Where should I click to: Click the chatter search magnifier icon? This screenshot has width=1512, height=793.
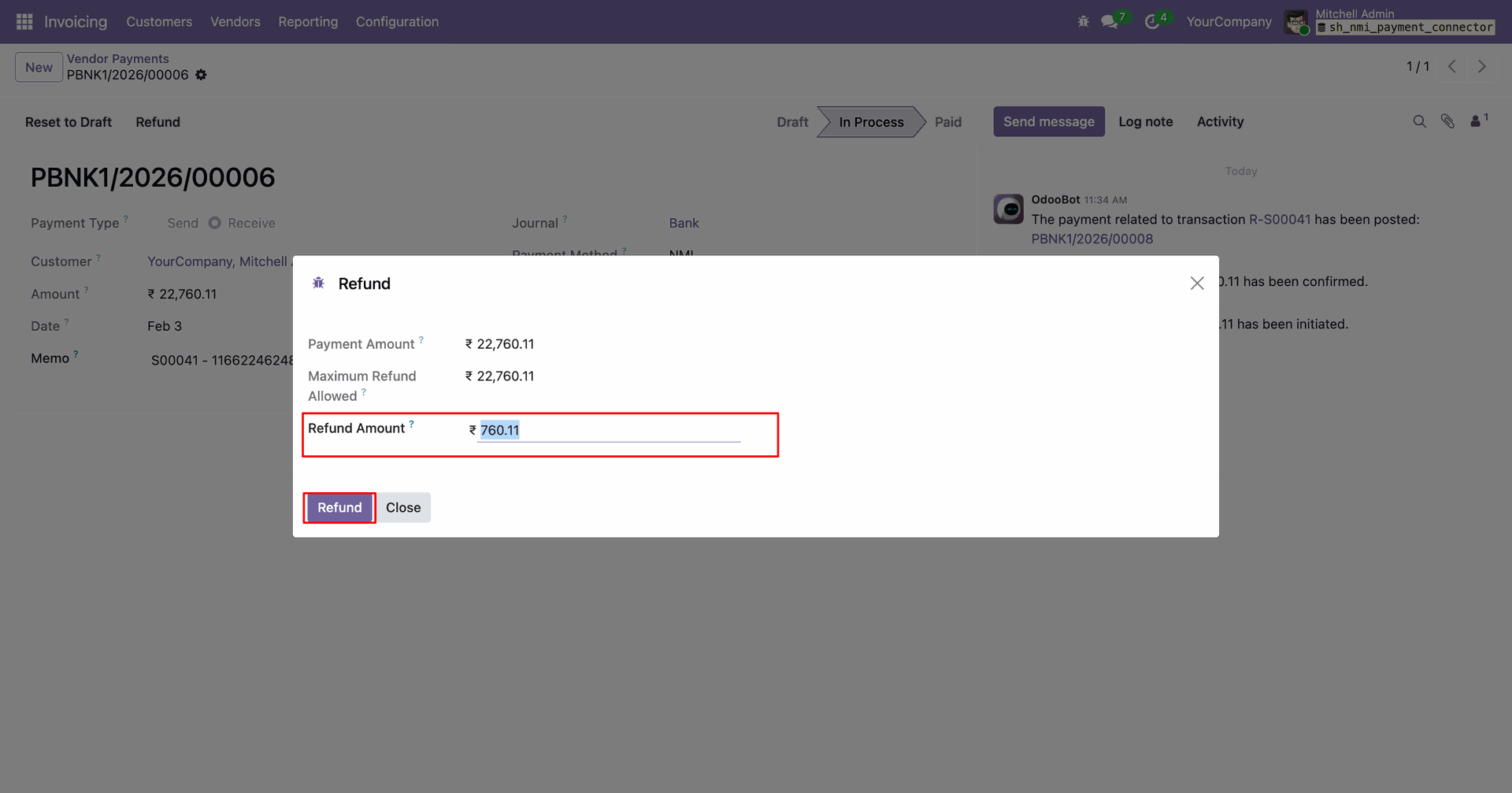(1419, 121)
